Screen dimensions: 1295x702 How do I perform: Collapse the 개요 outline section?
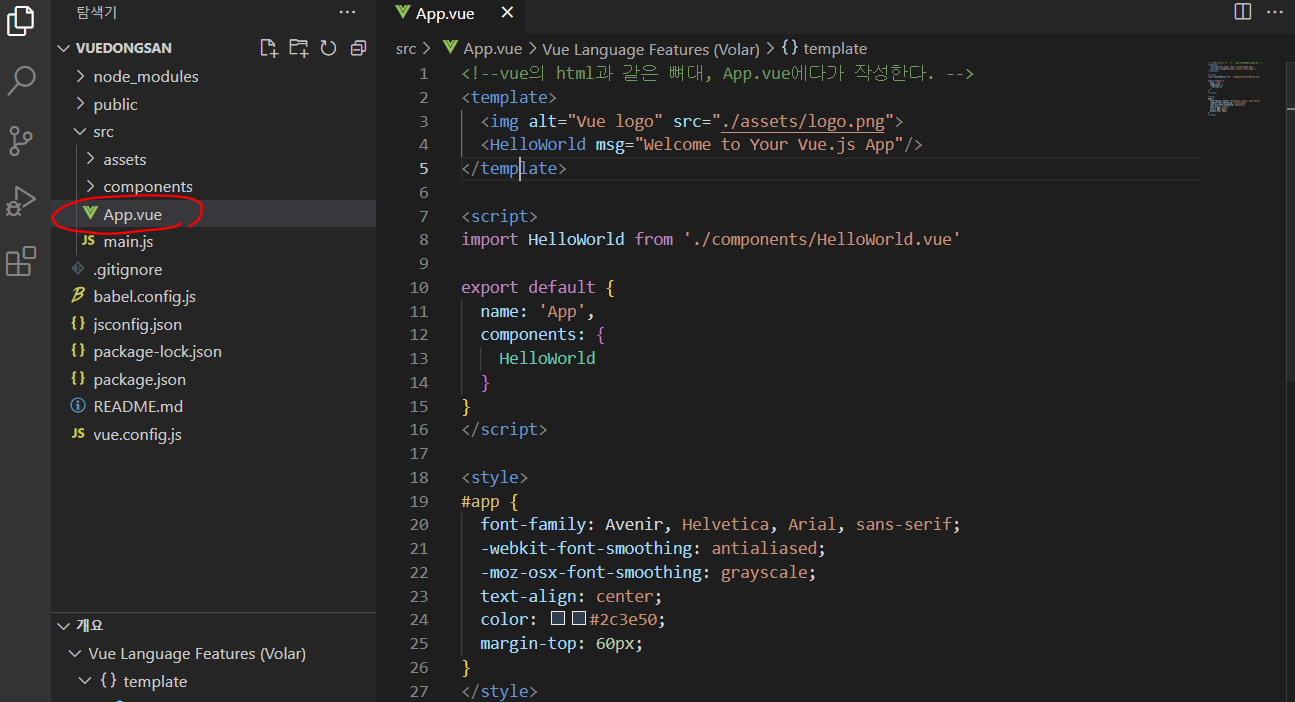tap(213, 625)
